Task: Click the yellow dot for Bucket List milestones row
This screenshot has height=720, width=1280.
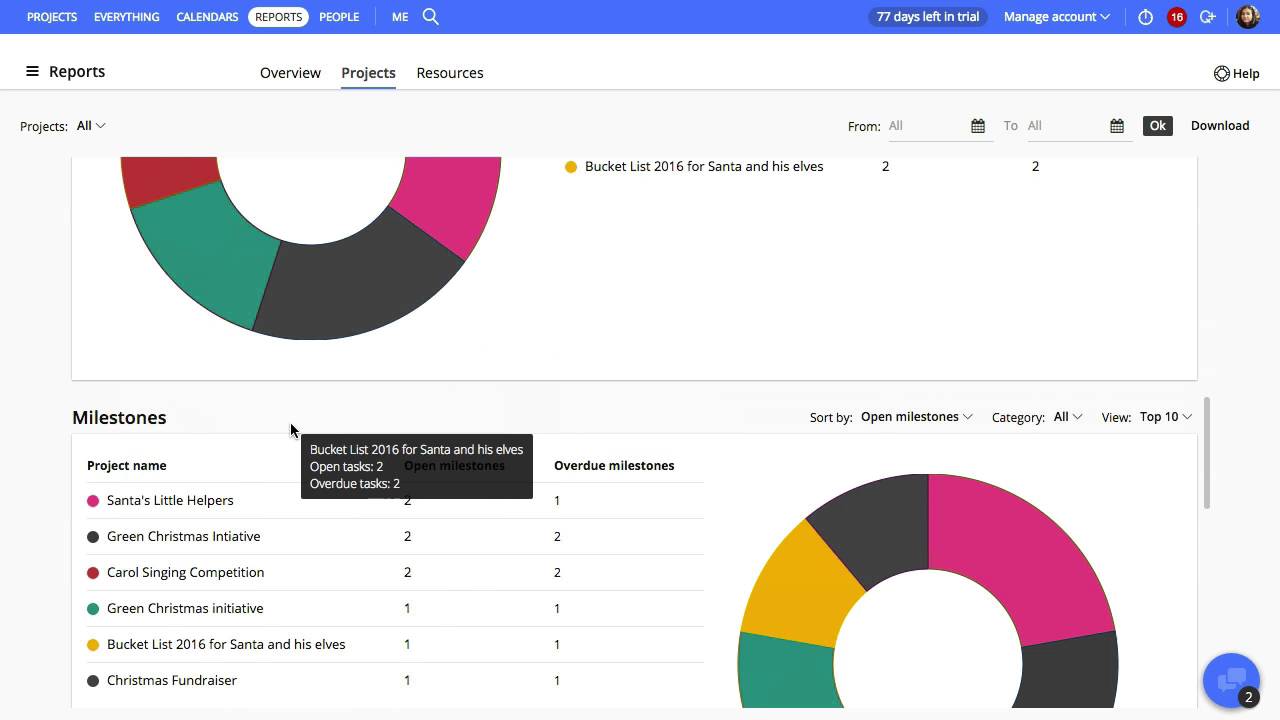Action: point(93,645)
